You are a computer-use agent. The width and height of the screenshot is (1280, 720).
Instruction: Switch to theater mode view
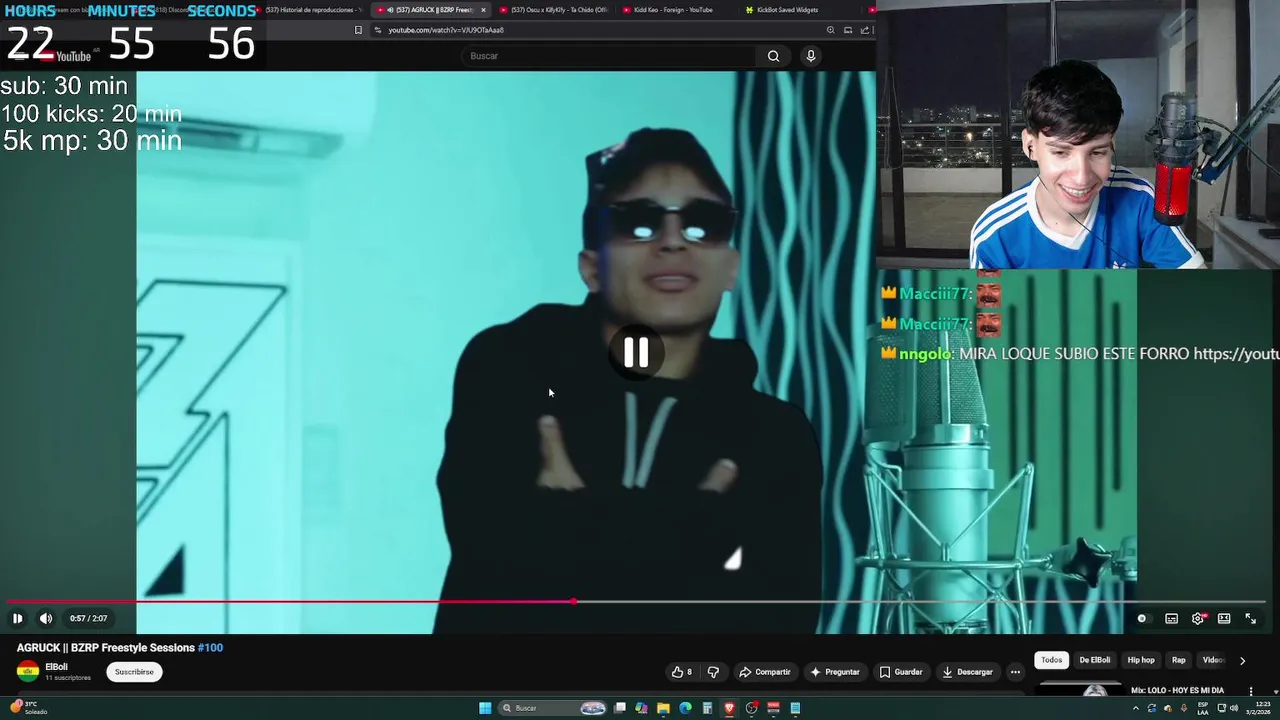pyautogui.click(x=1224, y=618)
